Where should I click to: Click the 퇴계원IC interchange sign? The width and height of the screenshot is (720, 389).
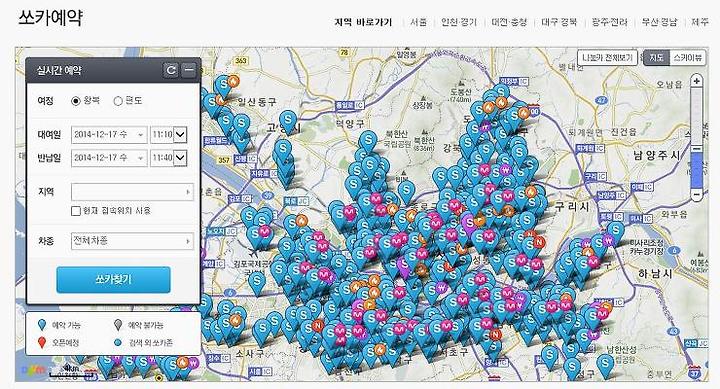coord(591,149)
